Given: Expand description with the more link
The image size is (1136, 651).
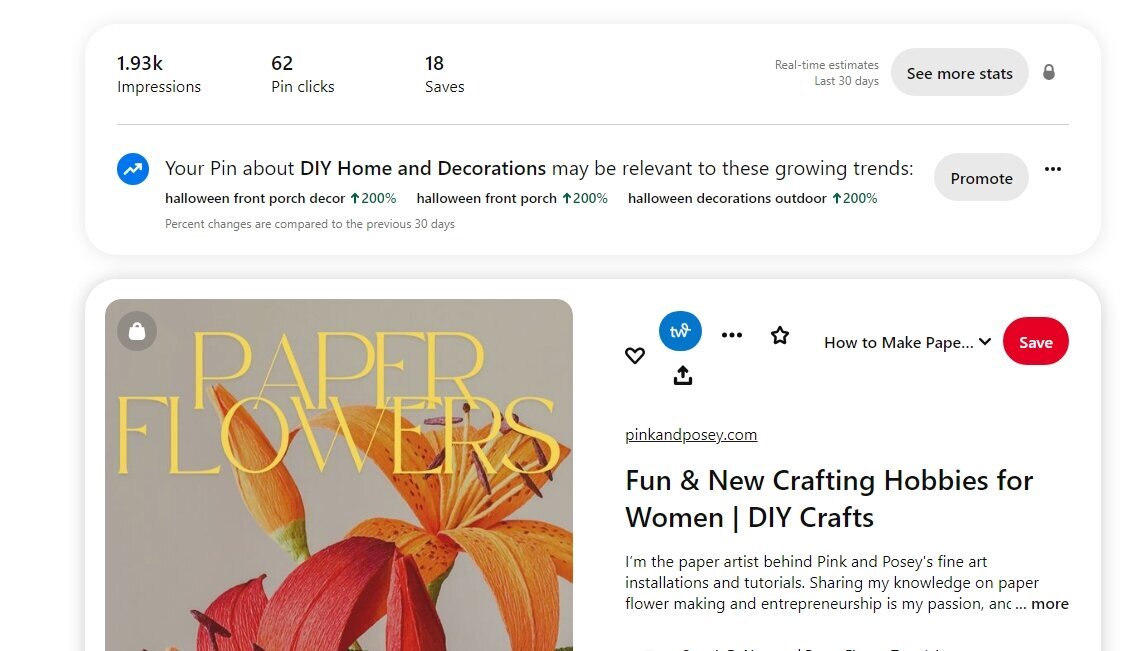Looking at the screenshot, I should [1049, 604].
